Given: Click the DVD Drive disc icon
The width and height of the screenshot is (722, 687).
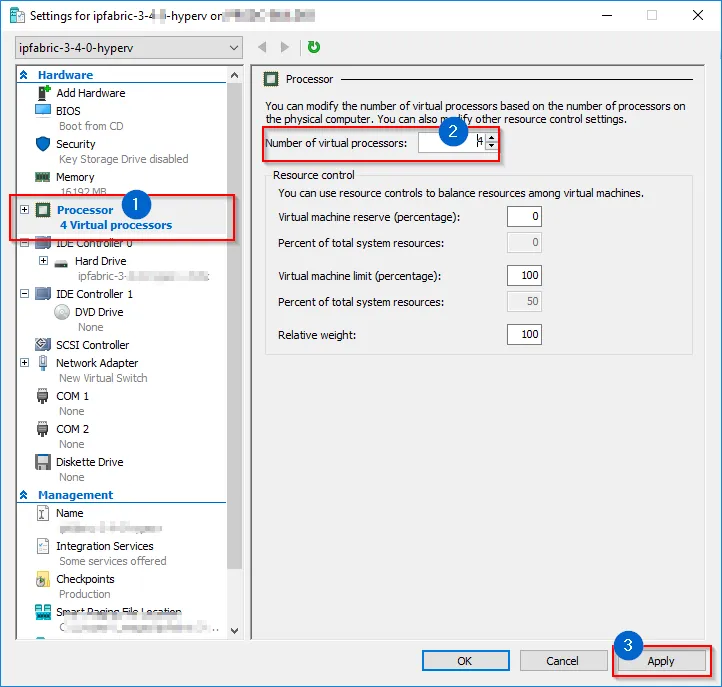Looking at the screenshot, I should [61, 312].
